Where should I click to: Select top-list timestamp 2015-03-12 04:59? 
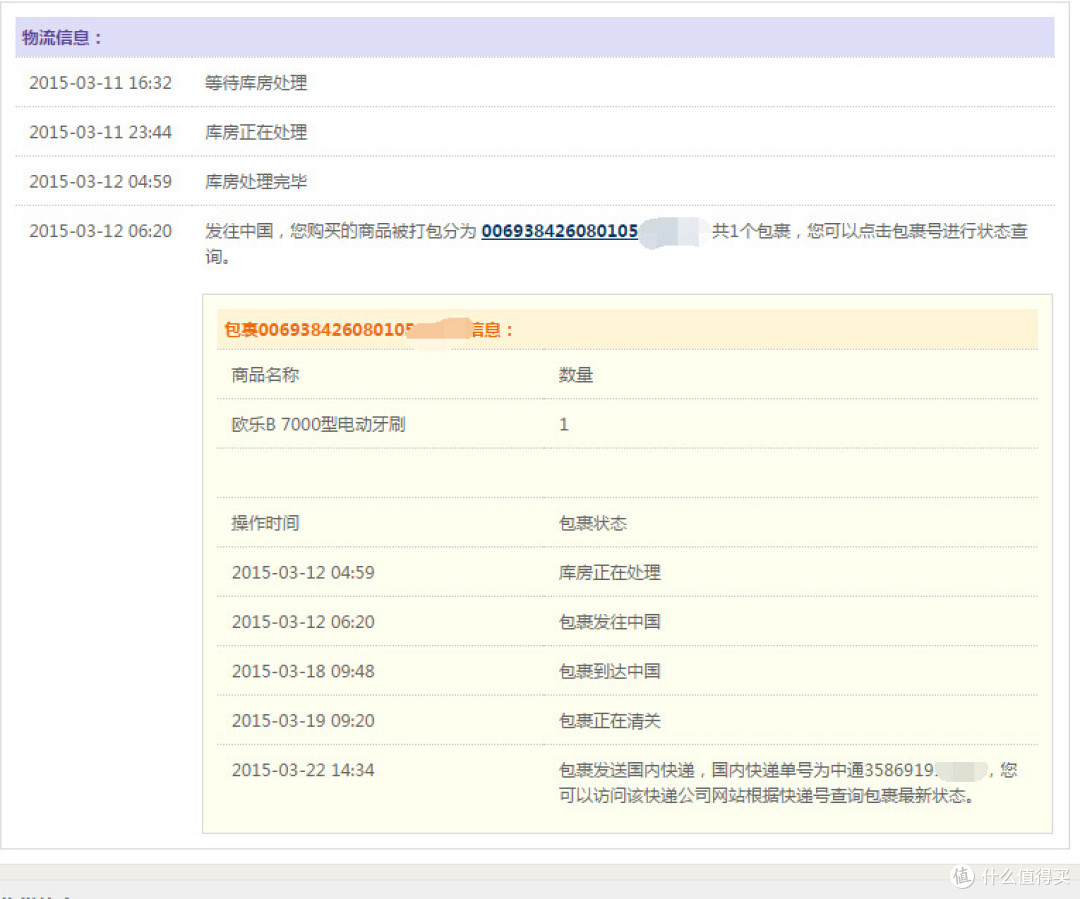click(101, 182)
